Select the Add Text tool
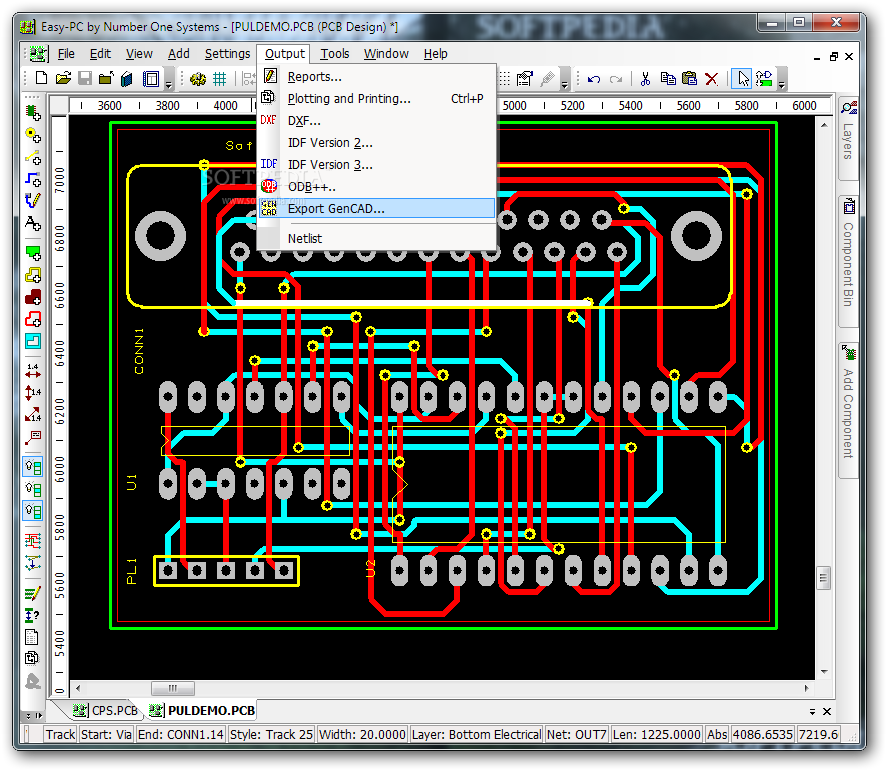The image size is (887, 771). [x=33, y=223]
